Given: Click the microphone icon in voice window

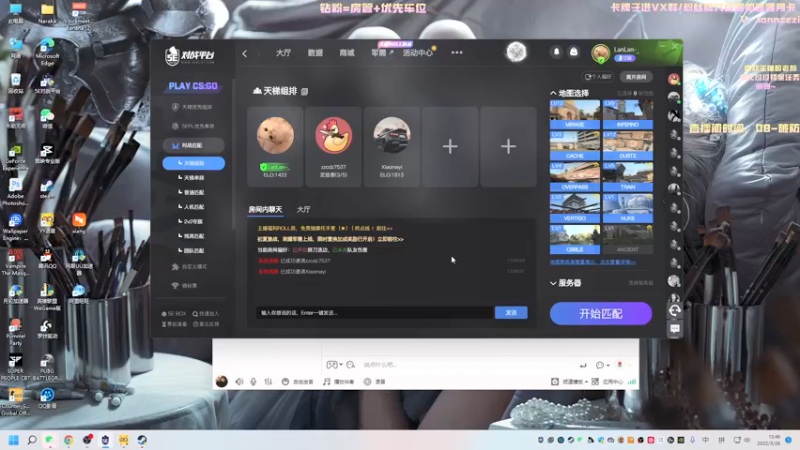Looking at the screenshot, I should pos(253,382).
